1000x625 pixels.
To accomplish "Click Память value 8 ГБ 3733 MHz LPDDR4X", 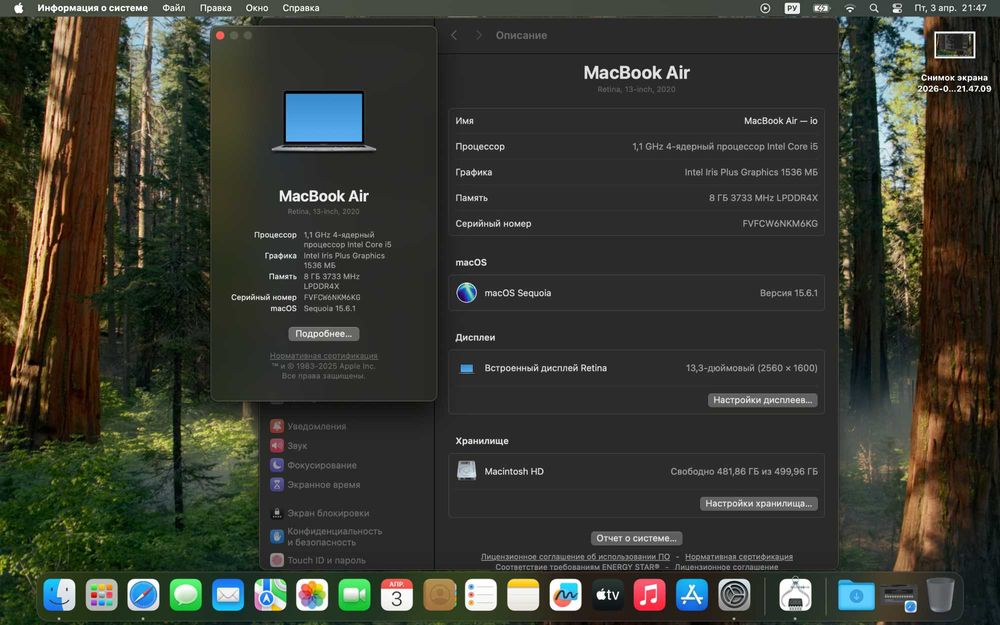I will click(x=763, y=198).
